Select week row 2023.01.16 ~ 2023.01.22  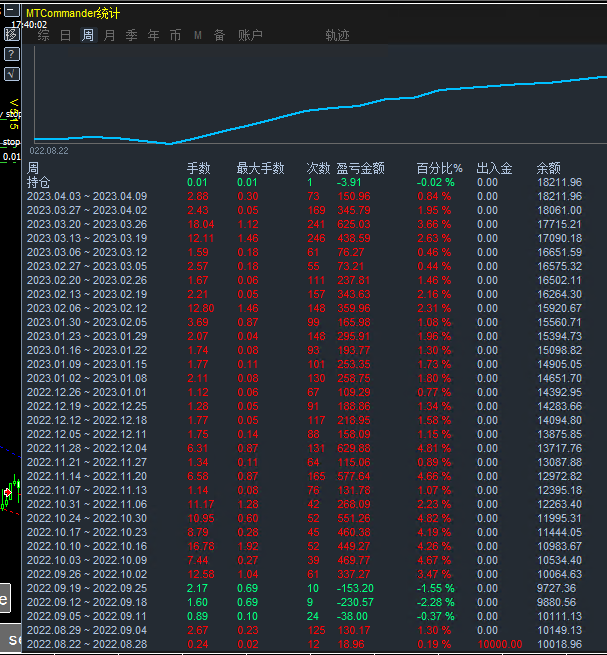304,350
